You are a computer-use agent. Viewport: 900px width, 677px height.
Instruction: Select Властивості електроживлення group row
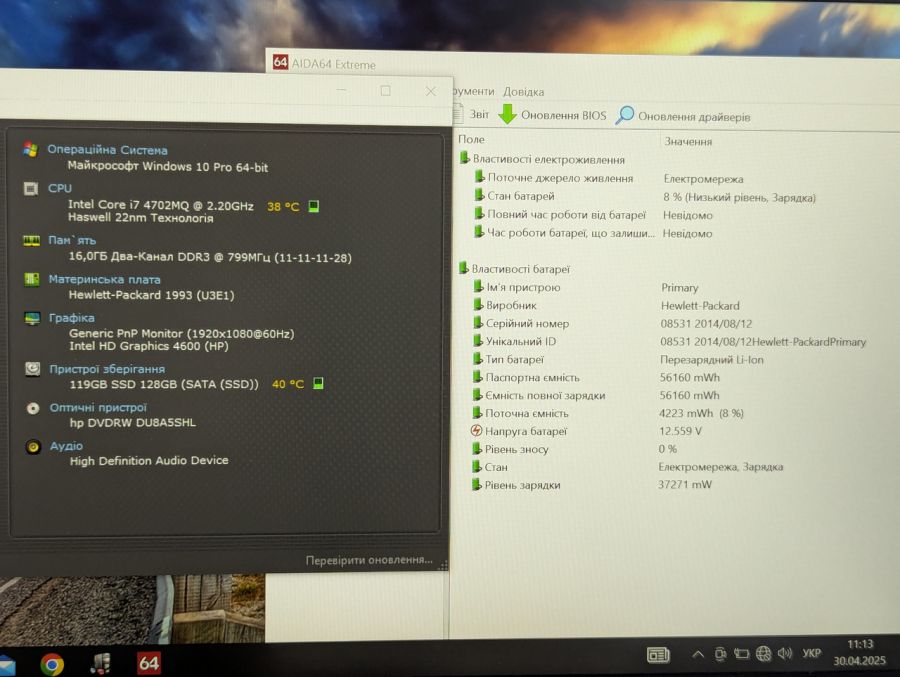[542, 159]
